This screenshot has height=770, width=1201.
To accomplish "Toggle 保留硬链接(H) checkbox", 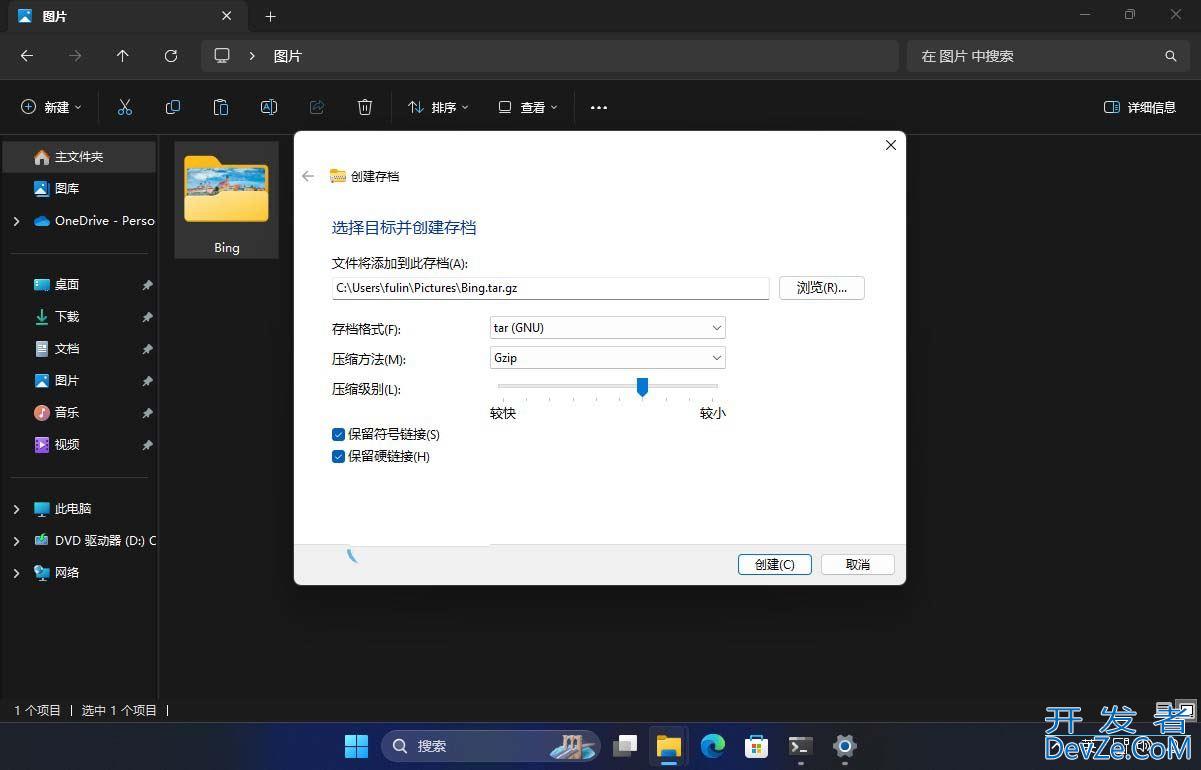I will [338, 456].
